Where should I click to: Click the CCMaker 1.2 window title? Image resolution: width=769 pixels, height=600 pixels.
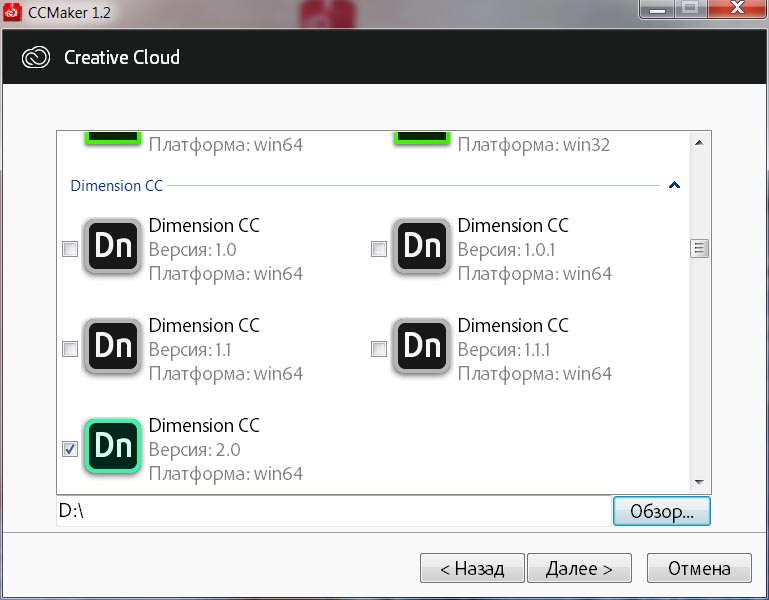point(69,12)
